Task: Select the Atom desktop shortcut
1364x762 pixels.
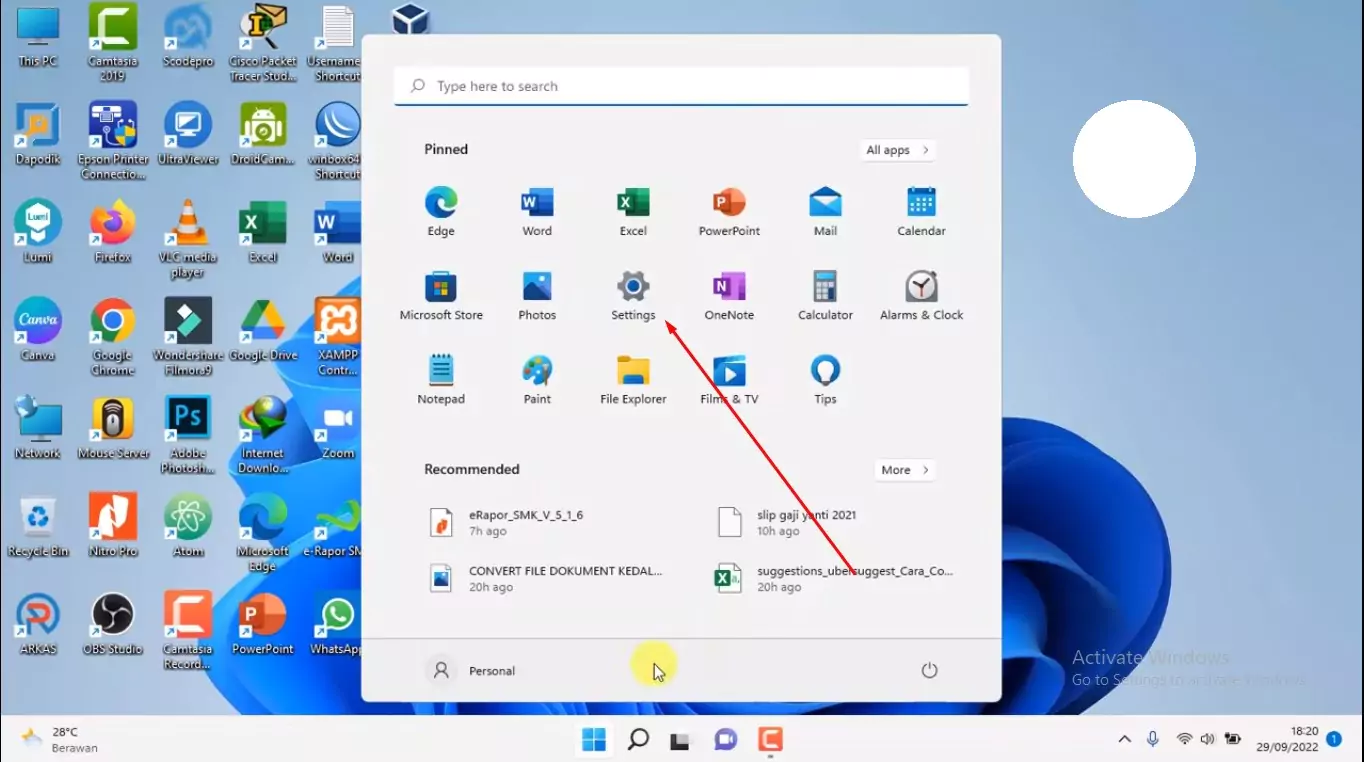Action: (188, 526)
